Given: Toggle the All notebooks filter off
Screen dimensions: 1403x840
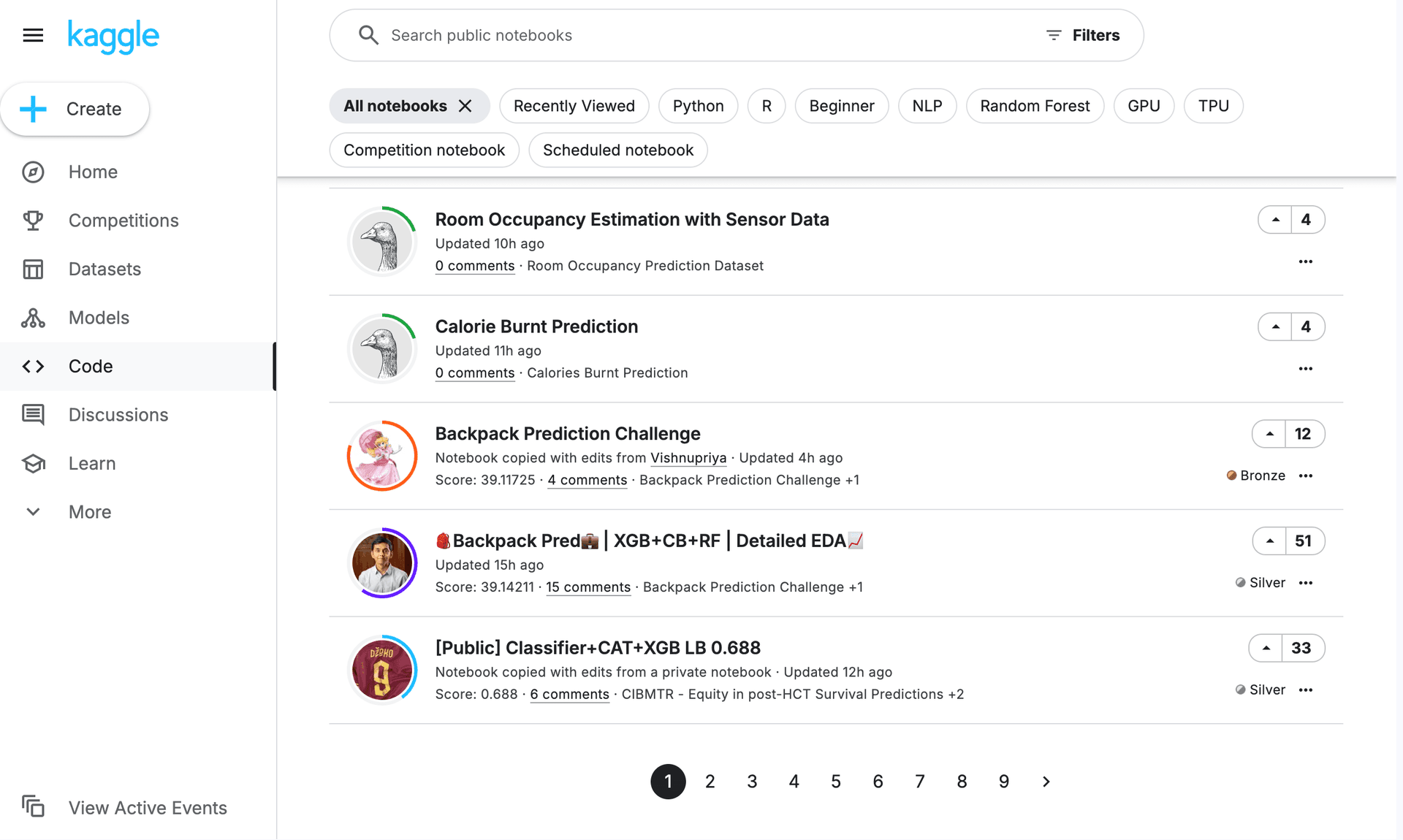Looking at the screenshot, I should (x=465, y=106).
